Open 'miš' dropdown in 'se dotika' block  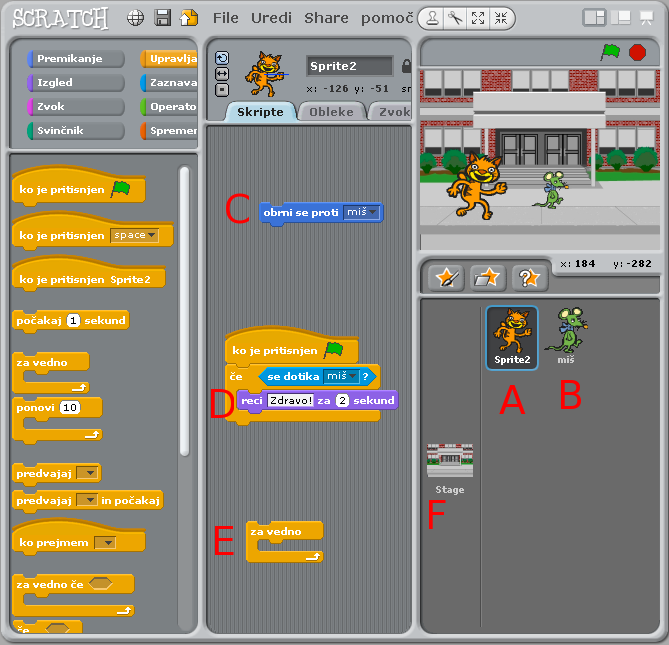[x=352, y=376]
